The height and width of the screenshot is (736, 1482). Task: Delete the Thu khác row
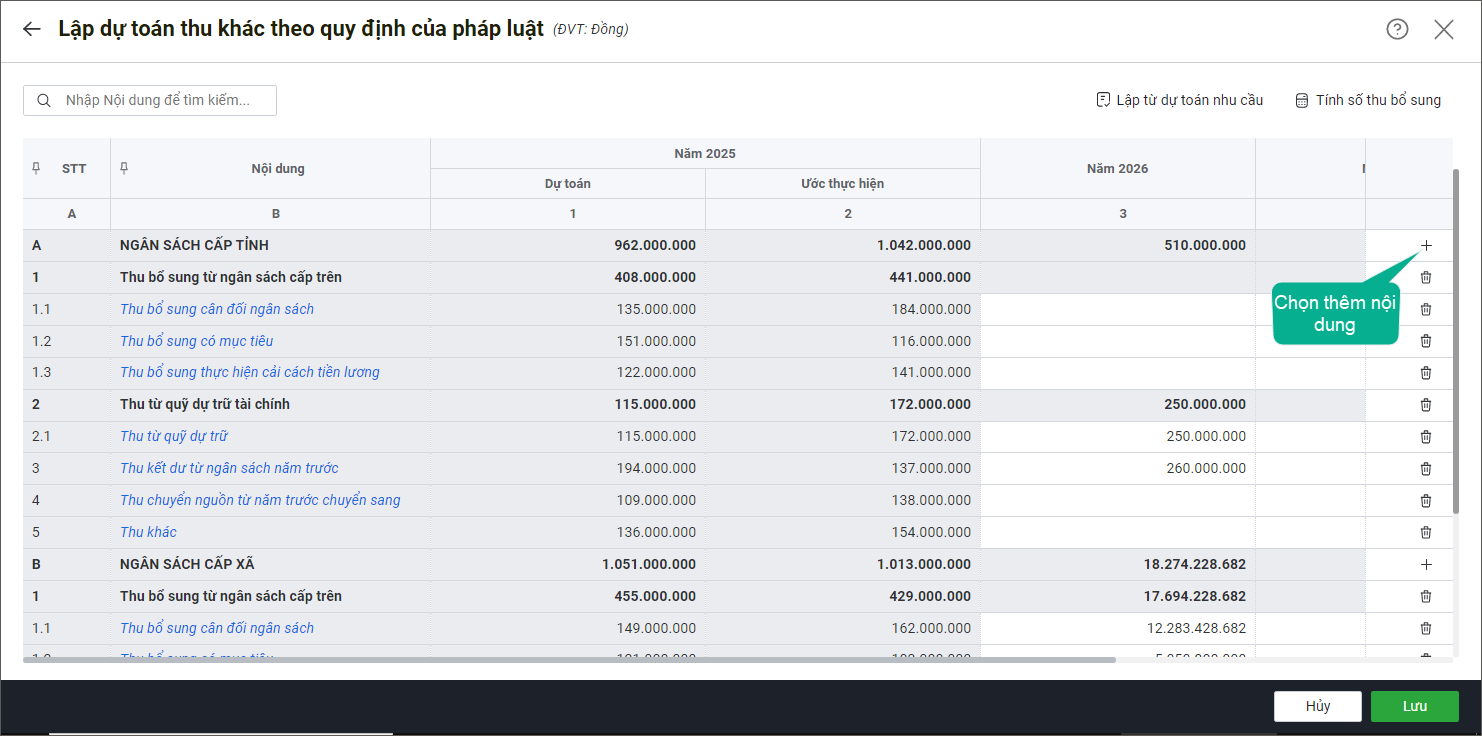point(1426,532)
